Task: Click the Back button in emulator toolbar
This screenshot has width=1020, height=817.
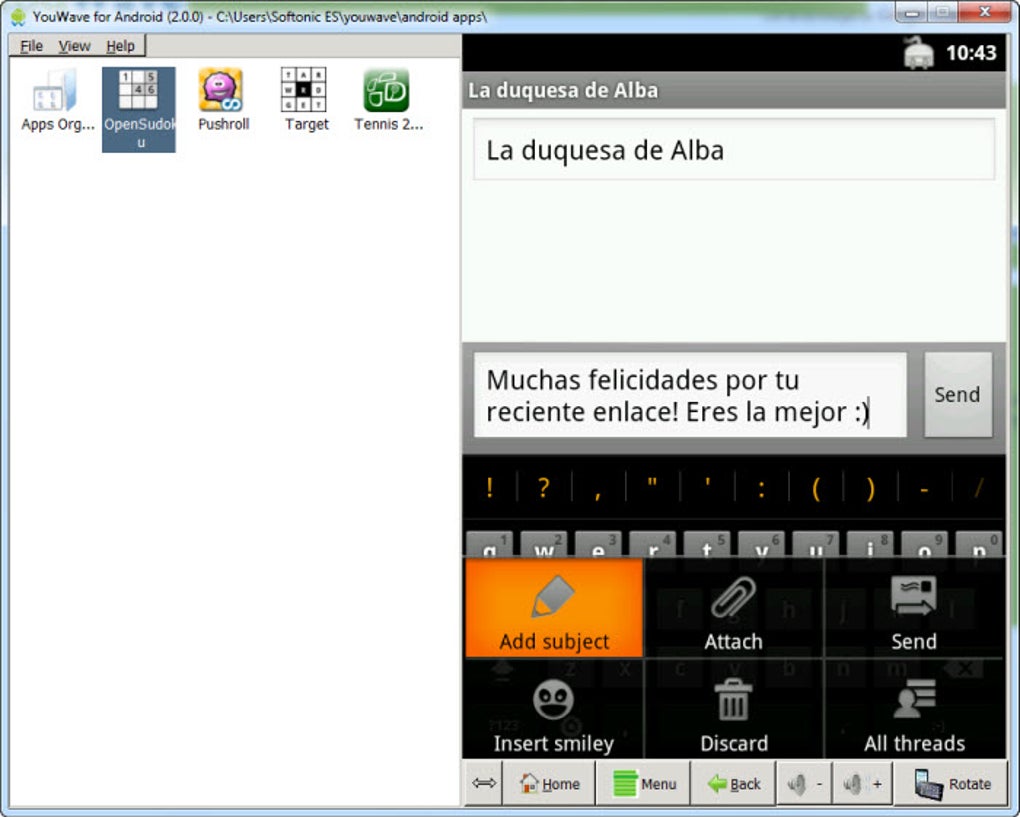Action: coord(734,784)
